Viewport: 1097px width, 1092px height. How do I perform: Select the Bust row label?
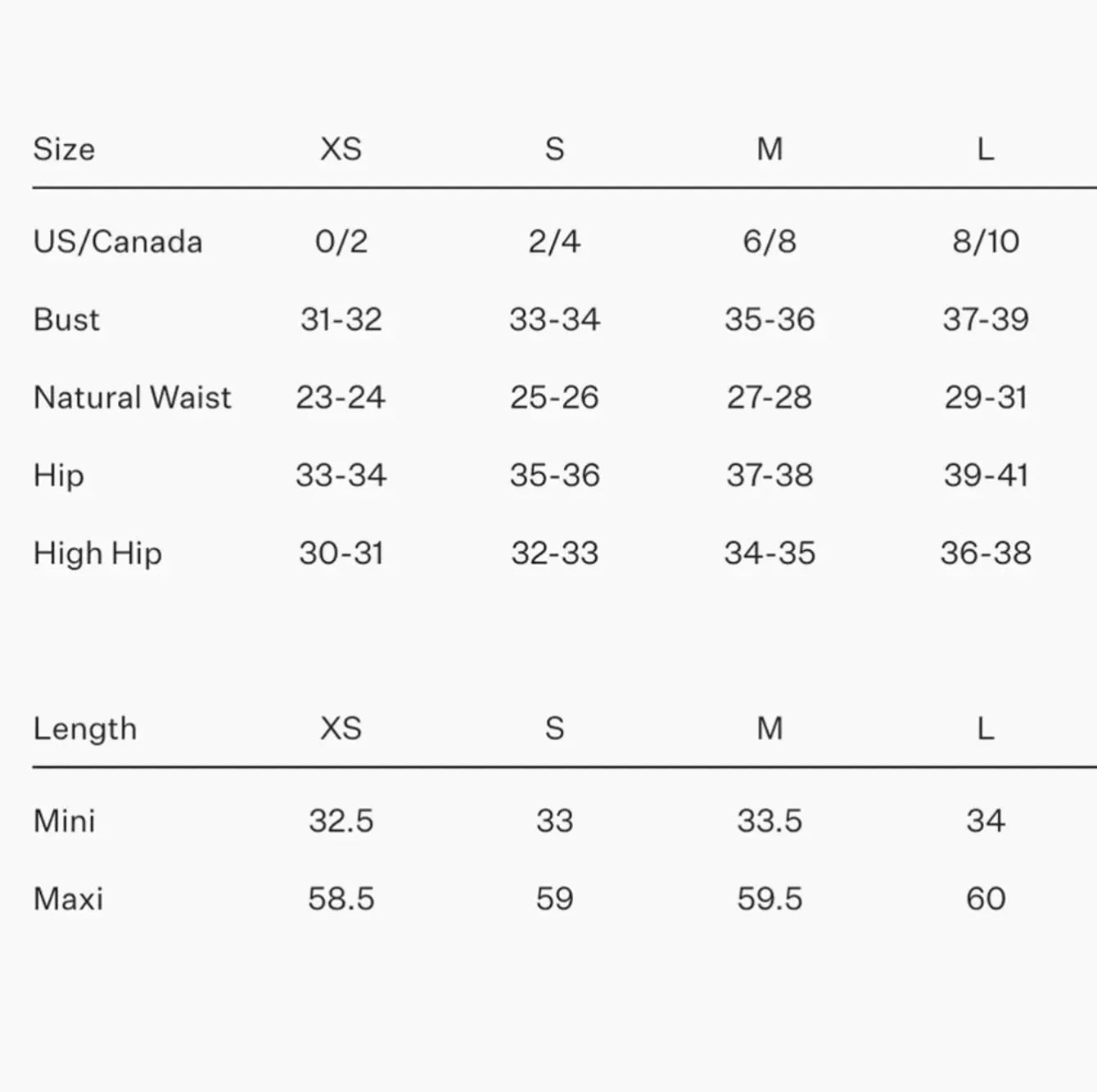[x=66, y=319]
